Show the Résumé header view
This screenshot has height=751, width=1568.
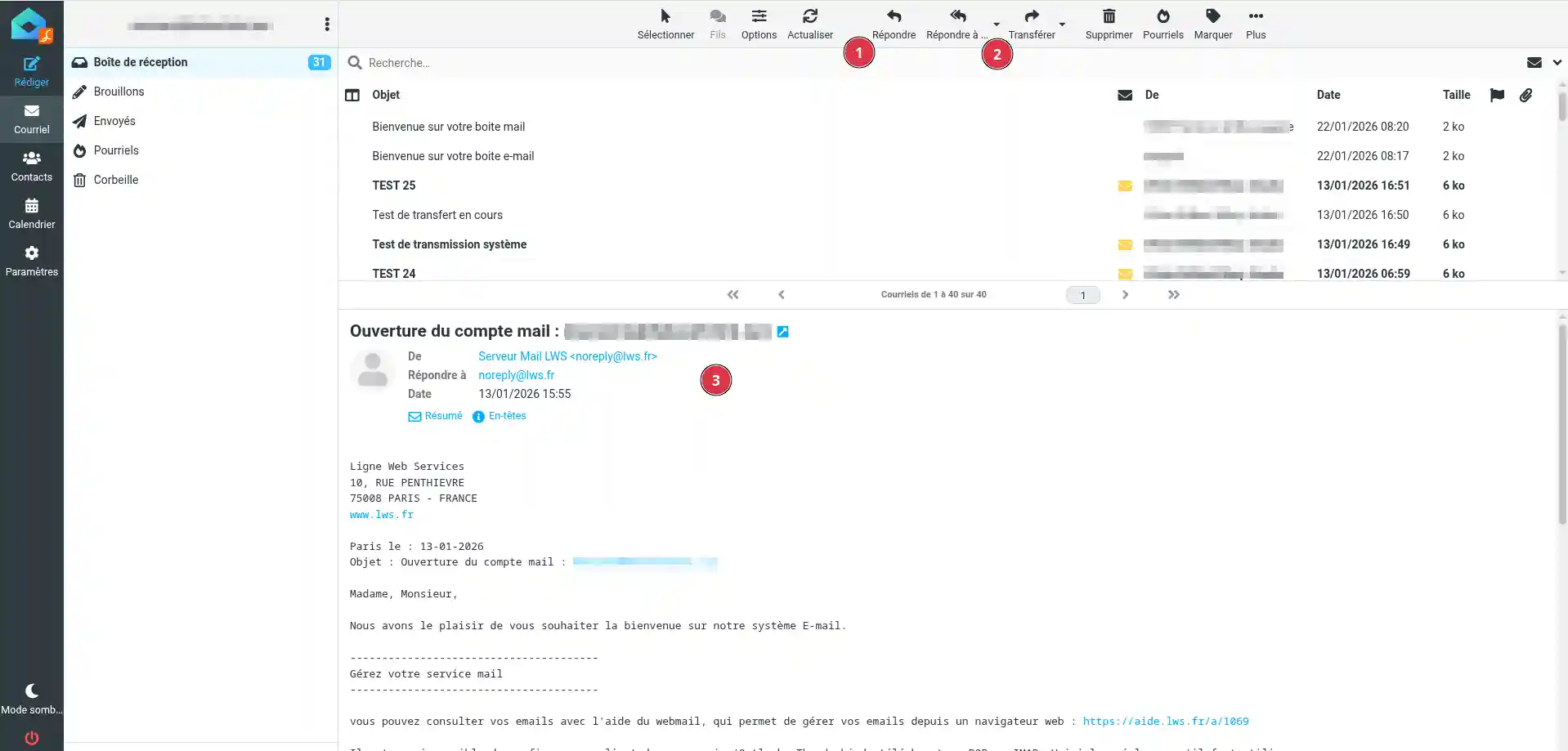click(x=435, y=416)
